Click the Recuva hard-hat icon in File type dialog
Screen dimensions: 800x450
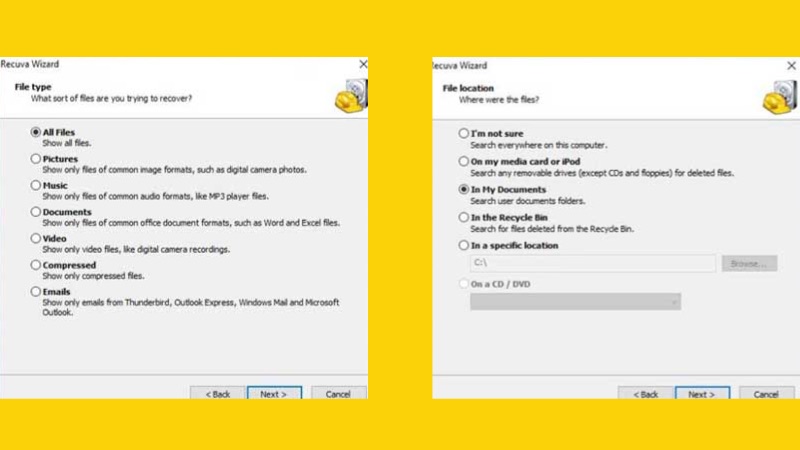point(350,95)
